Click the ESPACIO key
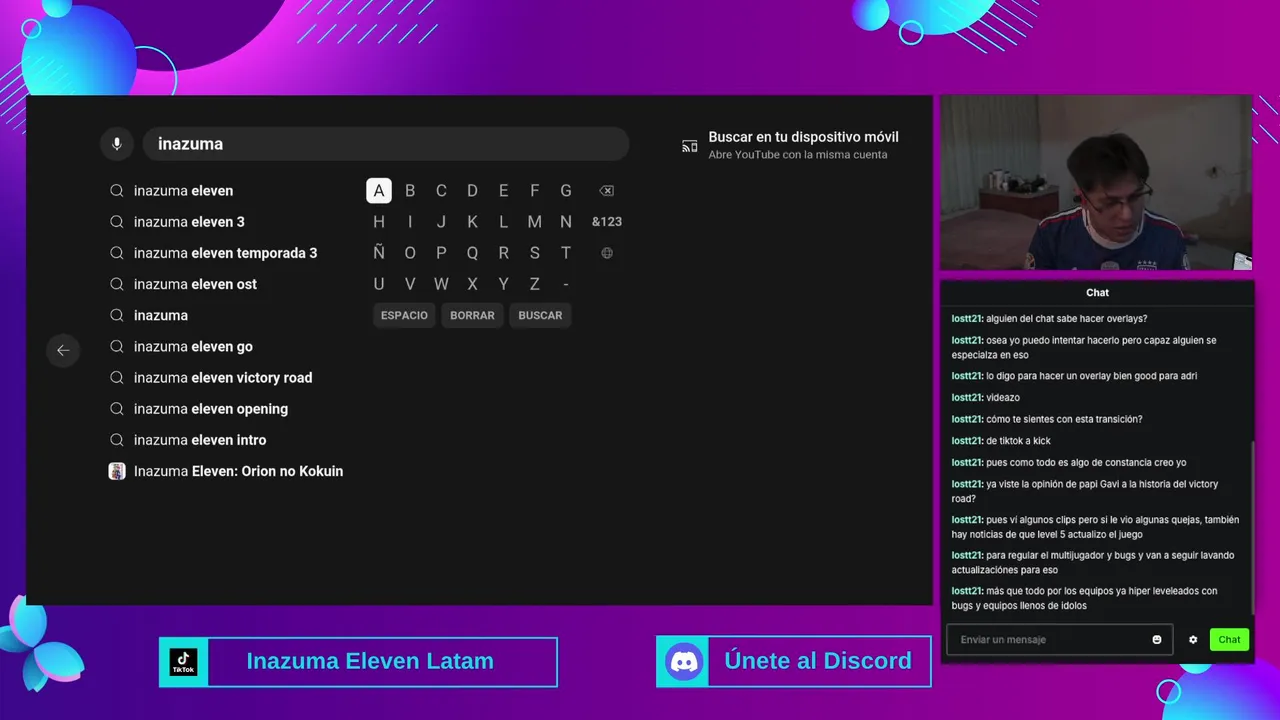 click(404, 315)
